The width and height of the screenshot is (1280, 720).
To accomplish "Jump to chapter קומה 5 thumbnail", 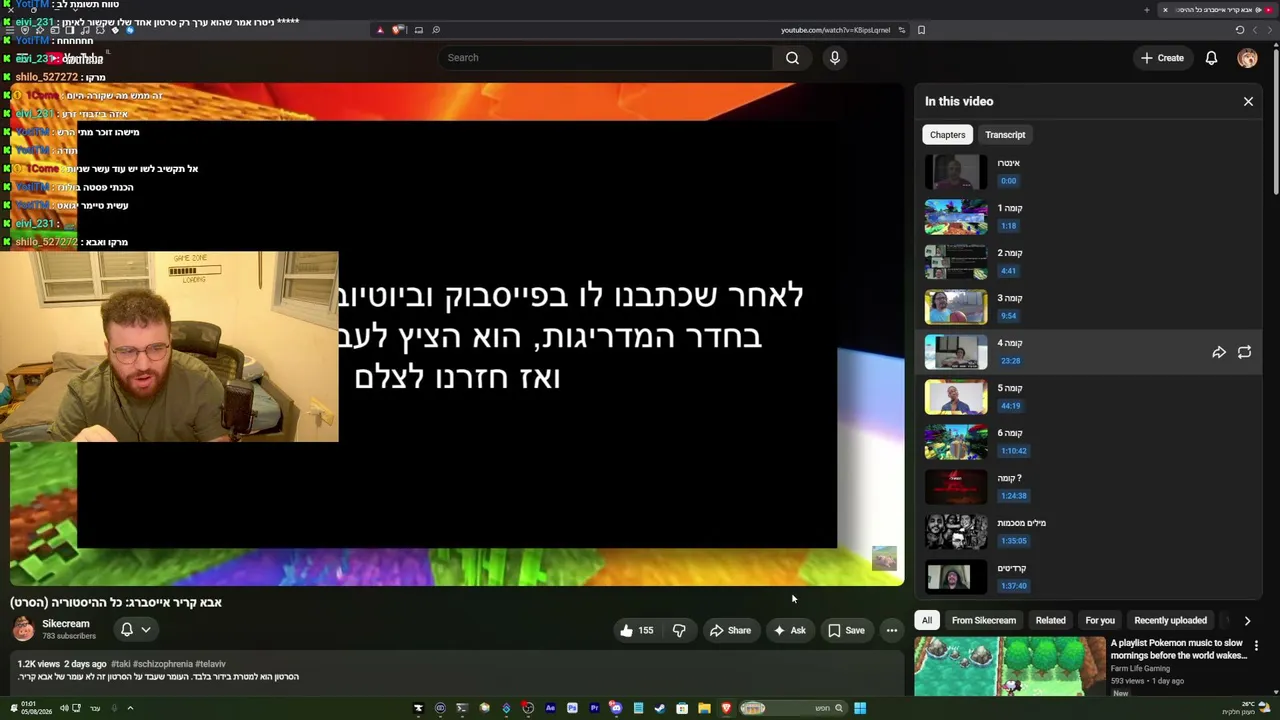I will click(x=956, y=398).
